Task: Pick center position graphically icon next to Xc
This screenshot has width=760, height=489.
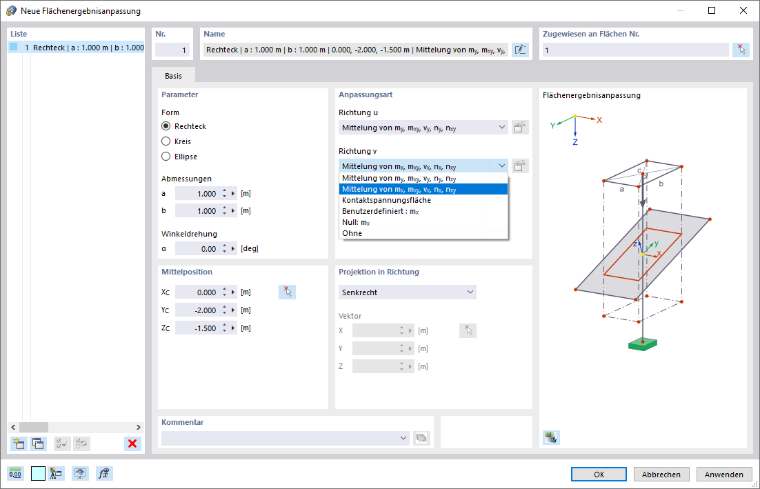Action: [x=287, y=292]
